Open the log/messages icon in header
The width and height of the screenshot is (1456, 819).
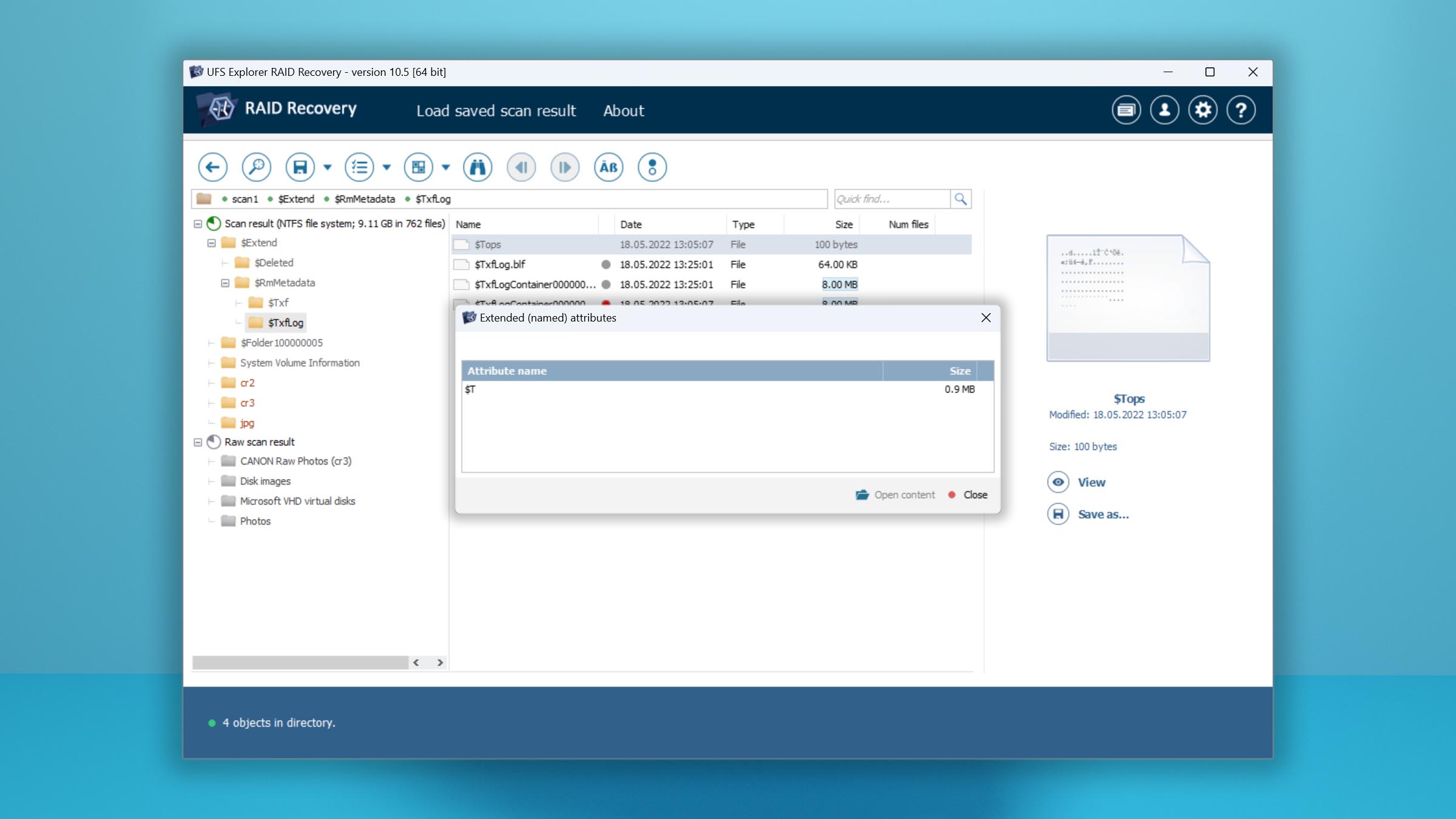[x=1126, y=110]
